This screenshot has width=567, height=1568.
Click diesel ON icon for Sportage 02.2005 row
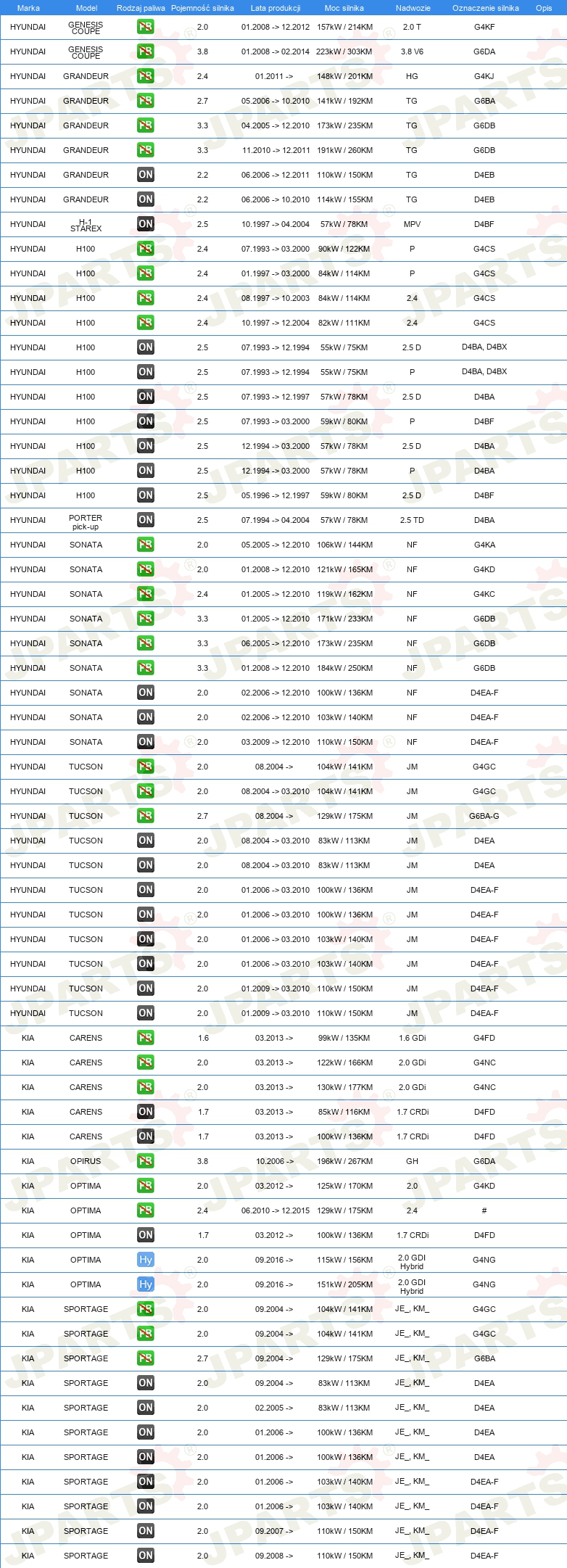click(146, 1408)
